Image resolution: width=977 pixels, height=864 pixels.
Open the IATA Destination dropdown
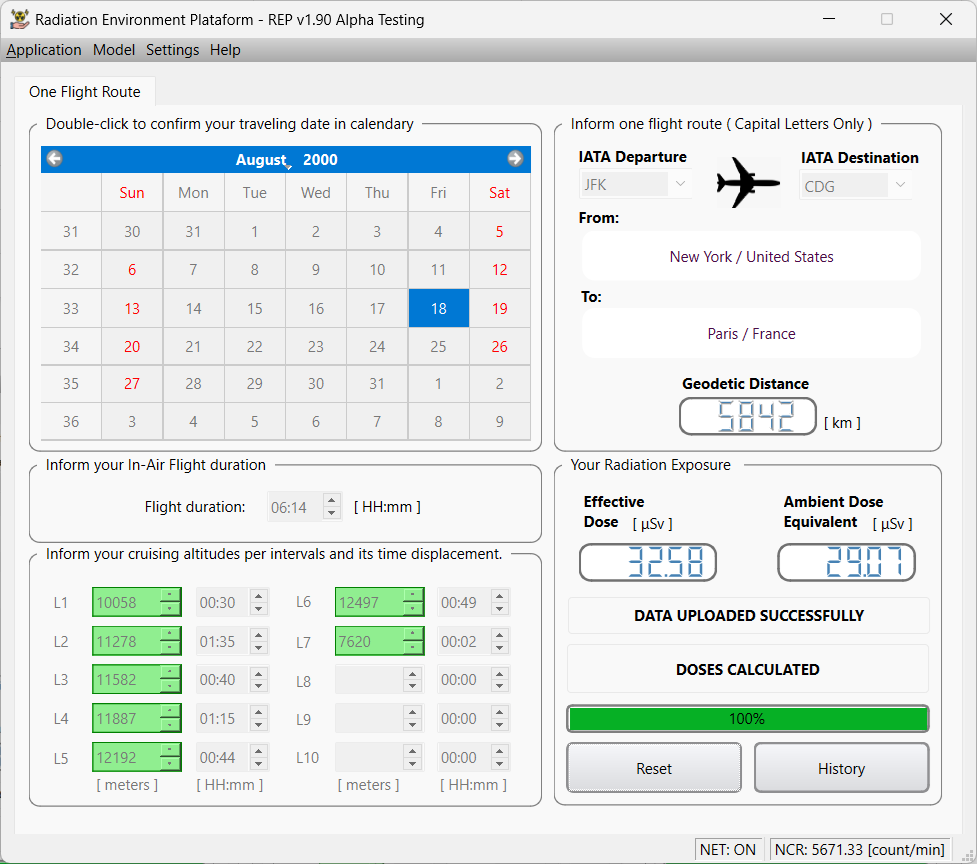click(x=900, y=185)
